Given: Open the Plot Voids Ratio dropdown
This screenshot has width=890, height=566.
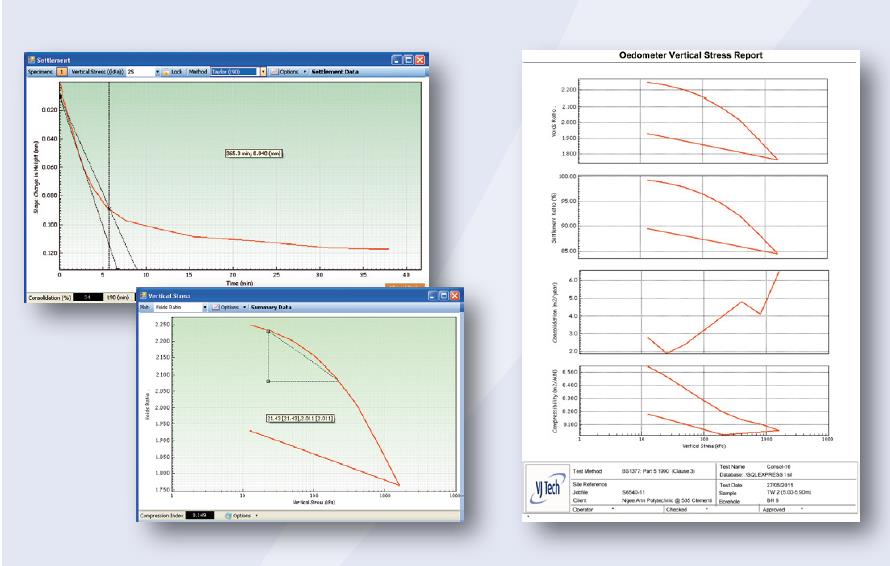Looking at the screenshot, I should pyautogui.click(x=203, y=307).
